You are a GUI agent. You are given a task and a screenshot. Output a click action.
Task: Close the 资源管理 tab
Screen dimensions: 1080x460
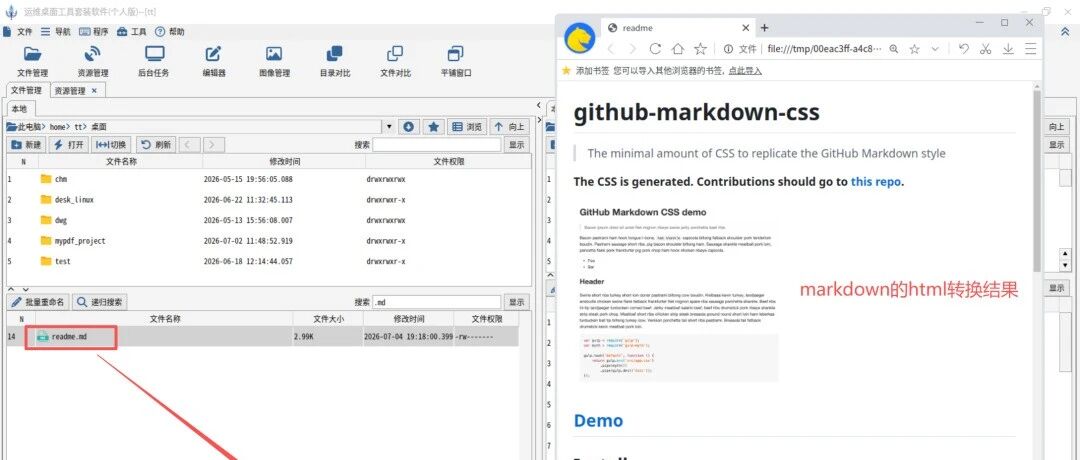(x=94, y=91)
